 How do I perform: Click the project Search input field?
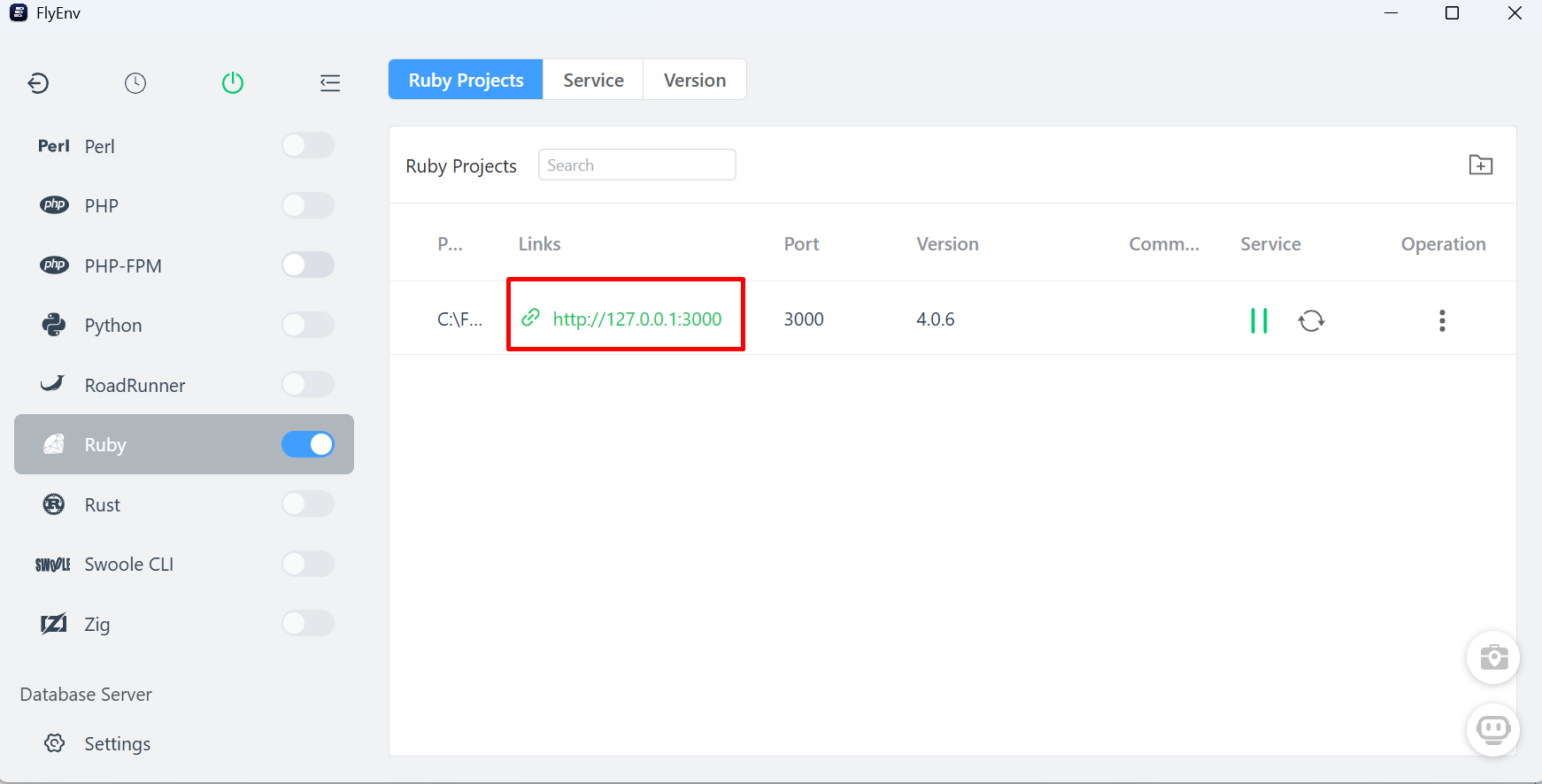pos(637,165)
